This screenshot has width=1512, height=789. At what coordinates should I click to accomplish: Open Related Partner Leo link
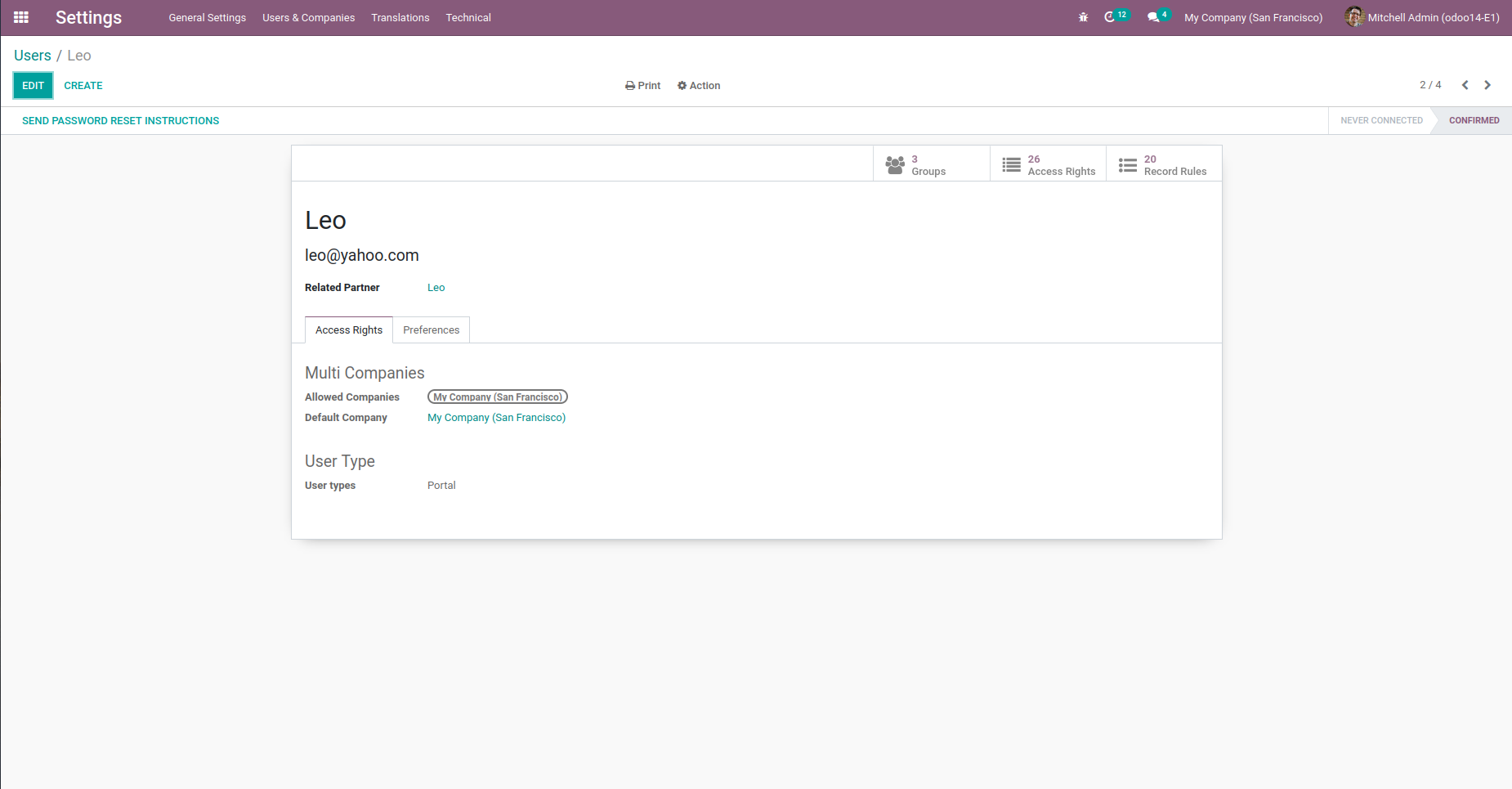436,288
